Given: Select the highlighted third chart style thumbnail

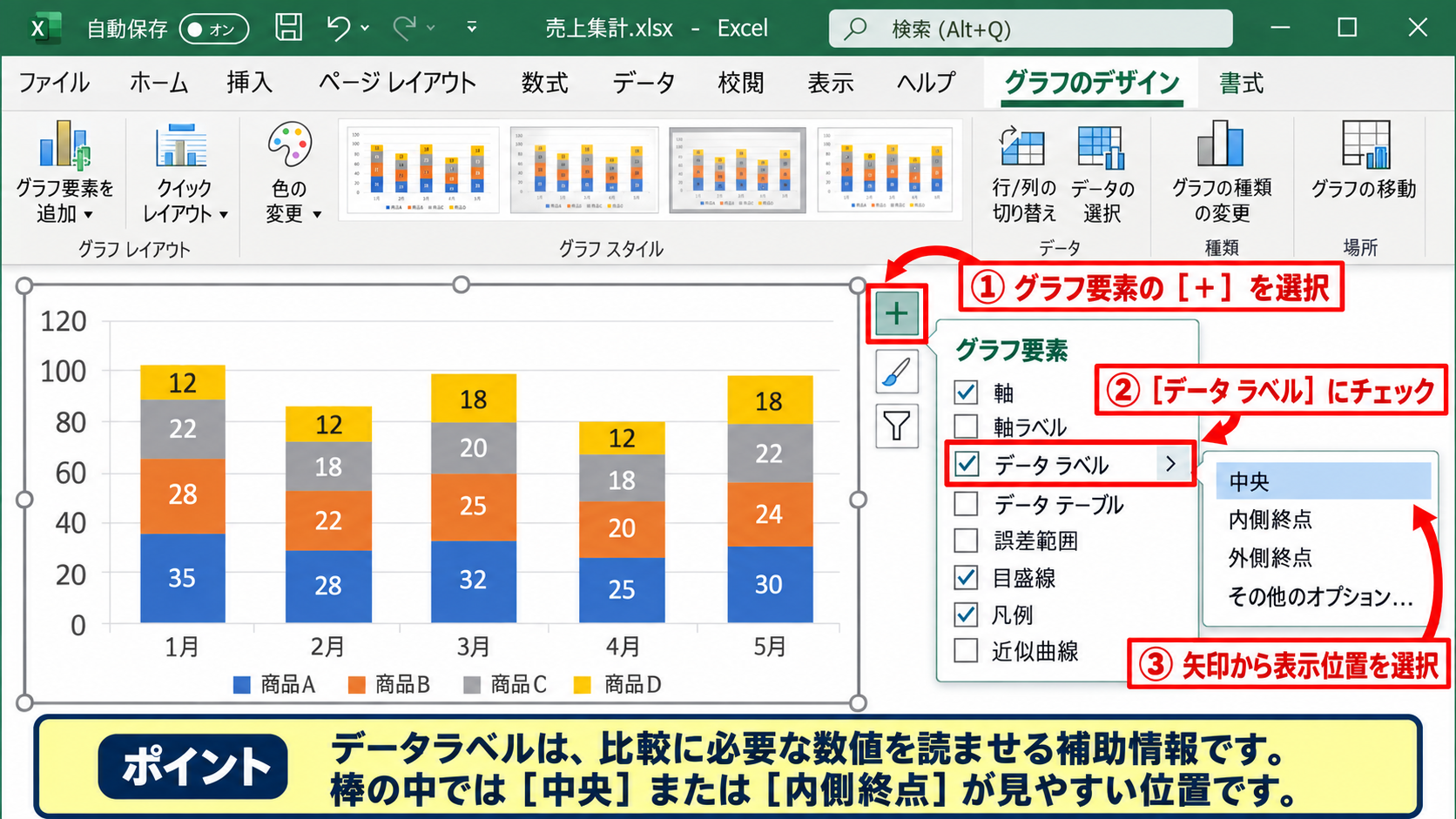Looking at the screenshot, I should point(737,171).
